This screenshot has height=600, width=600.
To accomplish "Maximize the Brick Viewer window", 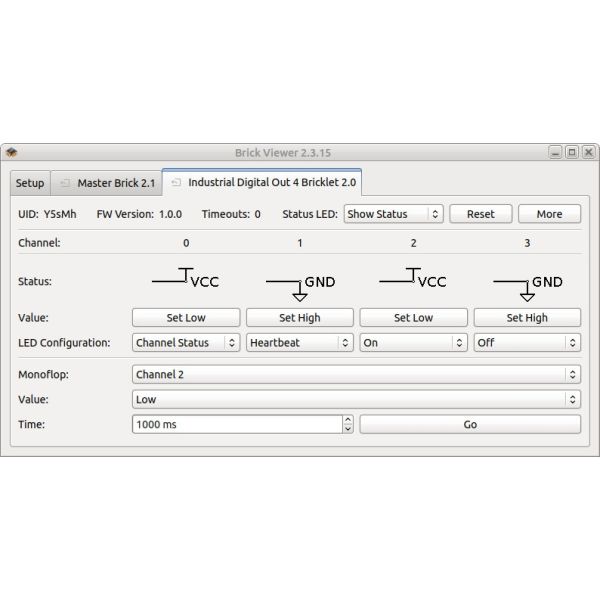I will [x=572, y=152].
